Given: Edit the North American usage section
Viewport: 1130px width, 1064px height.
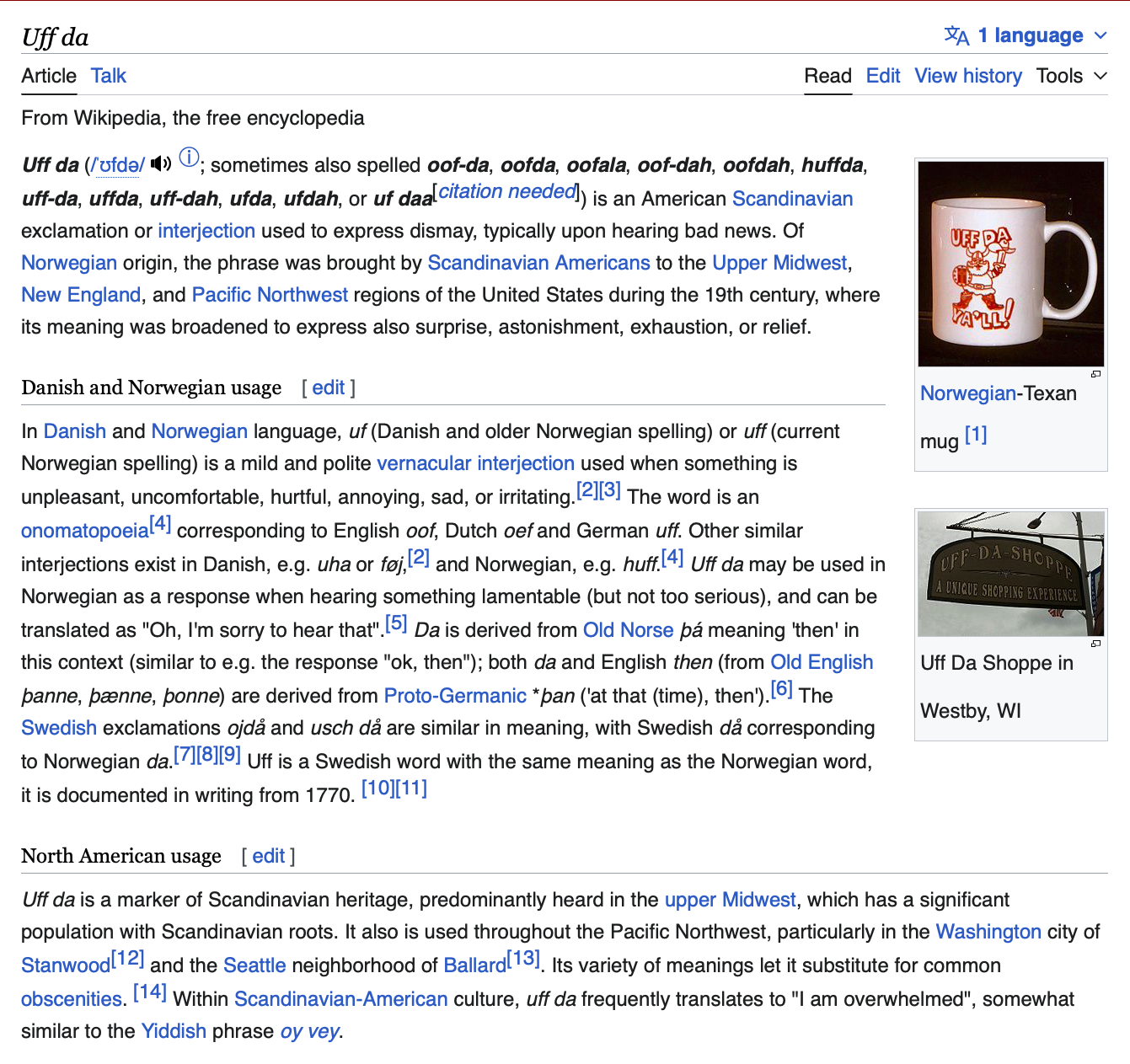Looking at the screenshot, I should [x=268, y=856].
